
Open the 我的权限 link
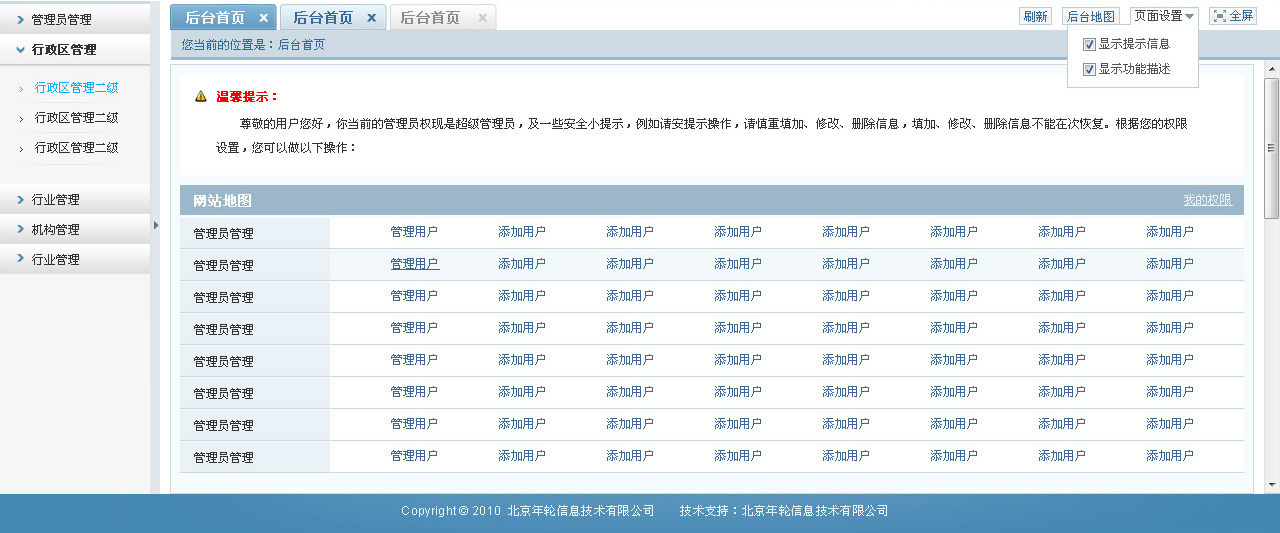(x=1207, y=200)
